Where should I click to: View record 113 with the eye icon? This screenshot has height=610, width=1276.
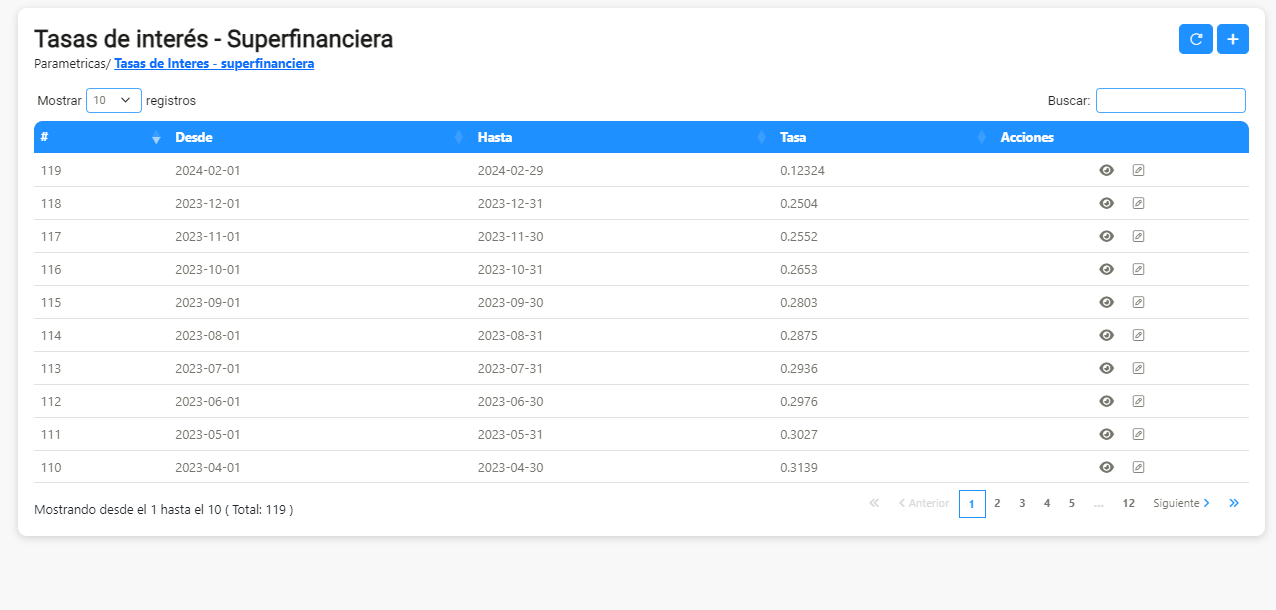click(1106, 368)
